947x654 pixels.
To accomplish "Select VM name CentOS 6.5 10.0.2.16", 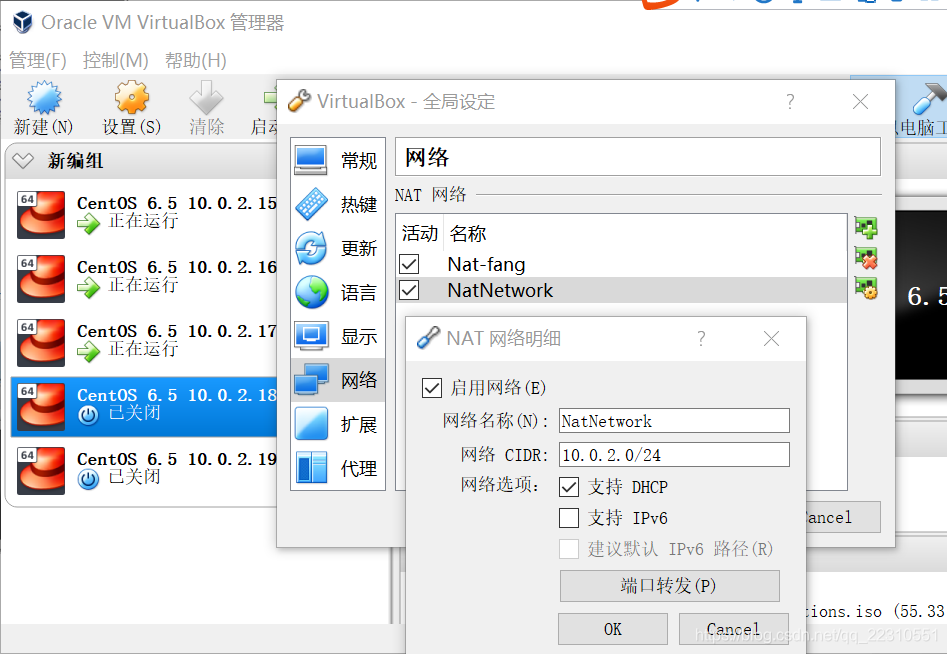I will coord(177,268).
